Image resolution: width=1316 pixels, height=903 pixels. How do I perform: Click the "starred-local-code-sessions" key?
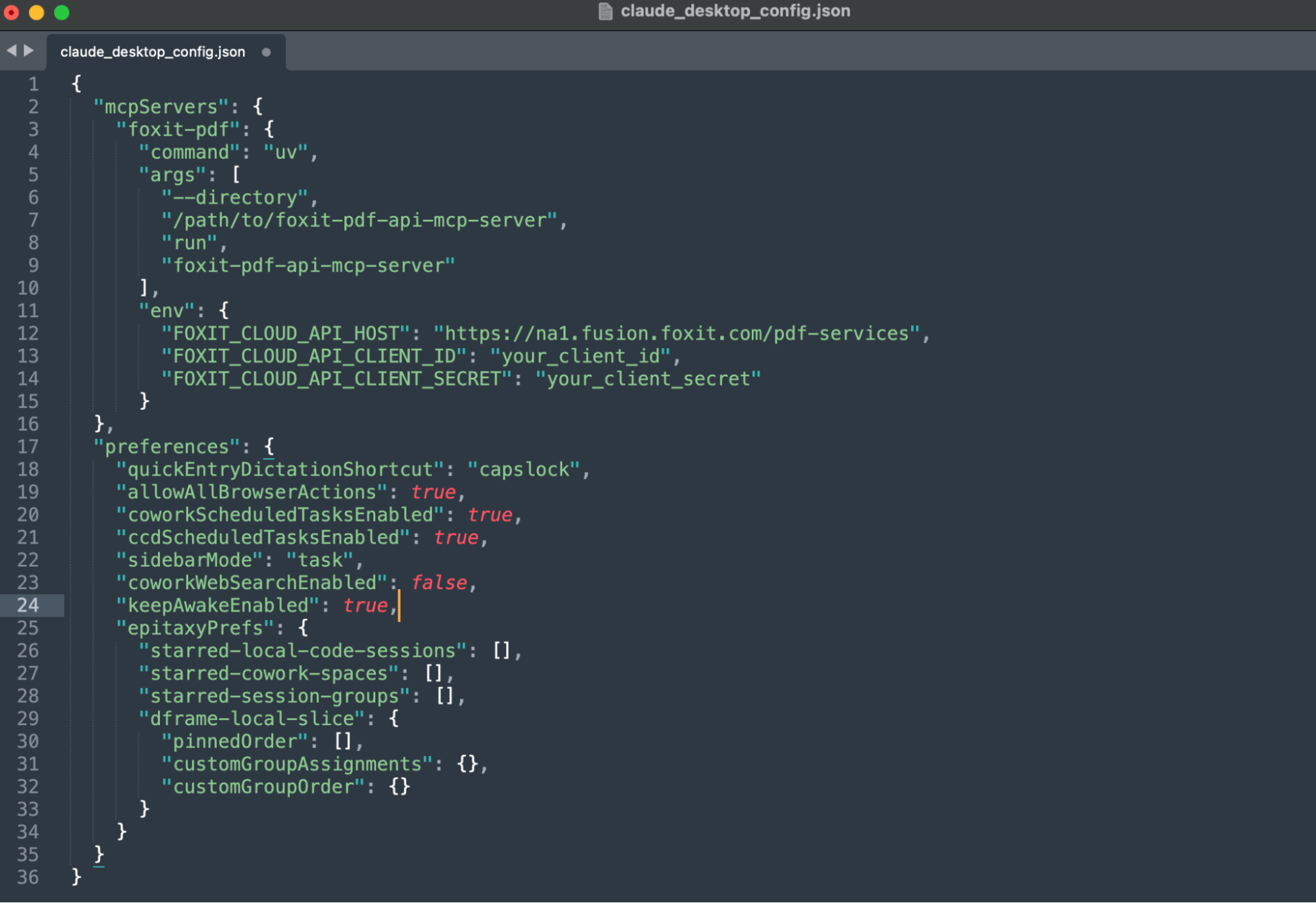[x=303, y=651]
